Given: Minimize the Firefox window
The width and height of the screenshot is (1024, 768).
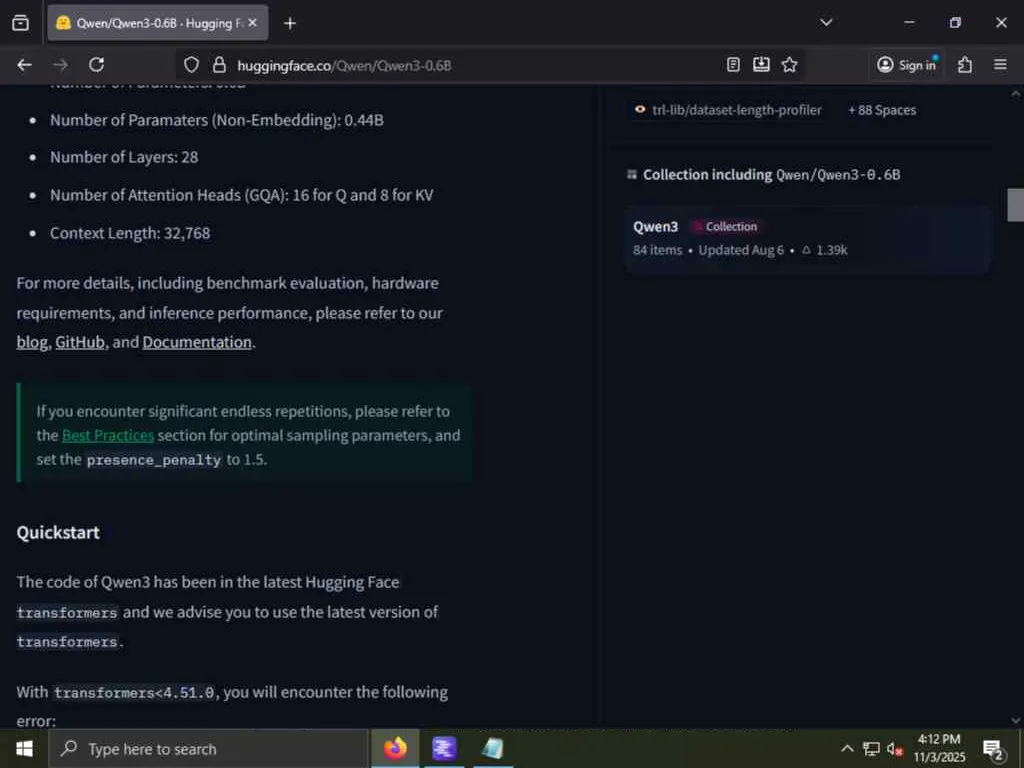Looking at the screenshot, I should [909, 22].
